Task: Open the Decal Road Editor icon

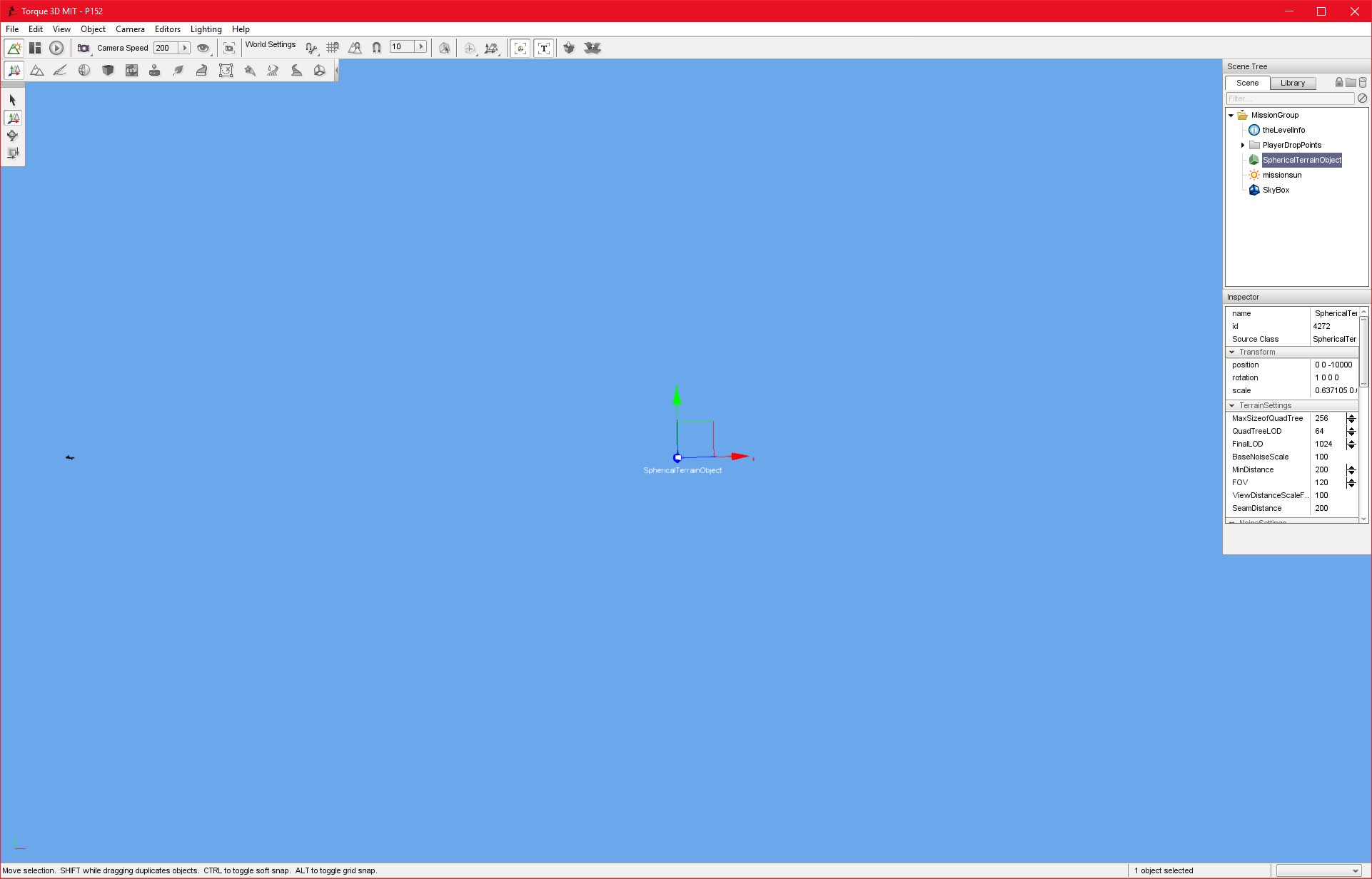Action: [x=296, y=70]
